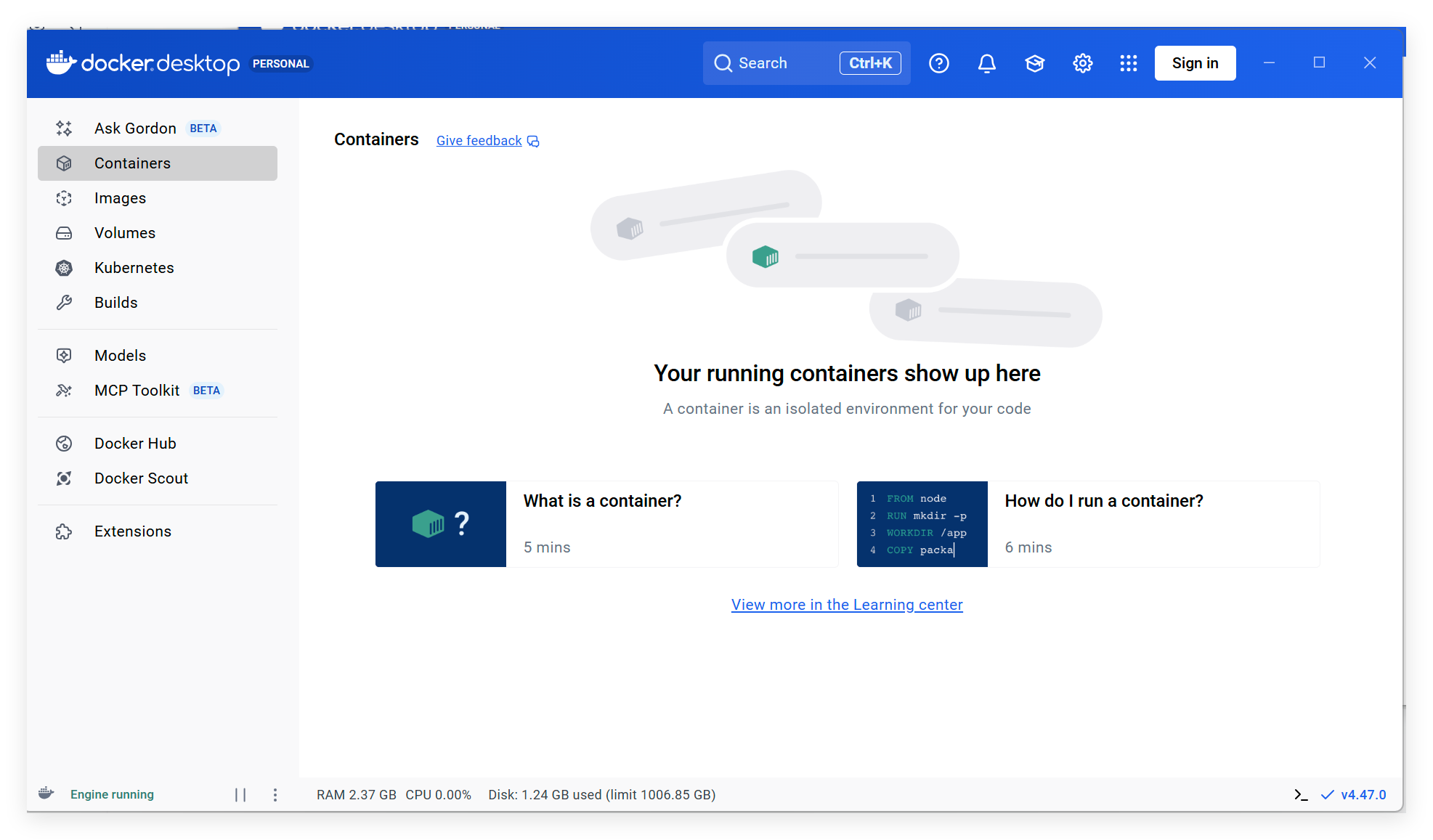
Task: Open the Settings gear icon
Action: tap(1082, 63)
